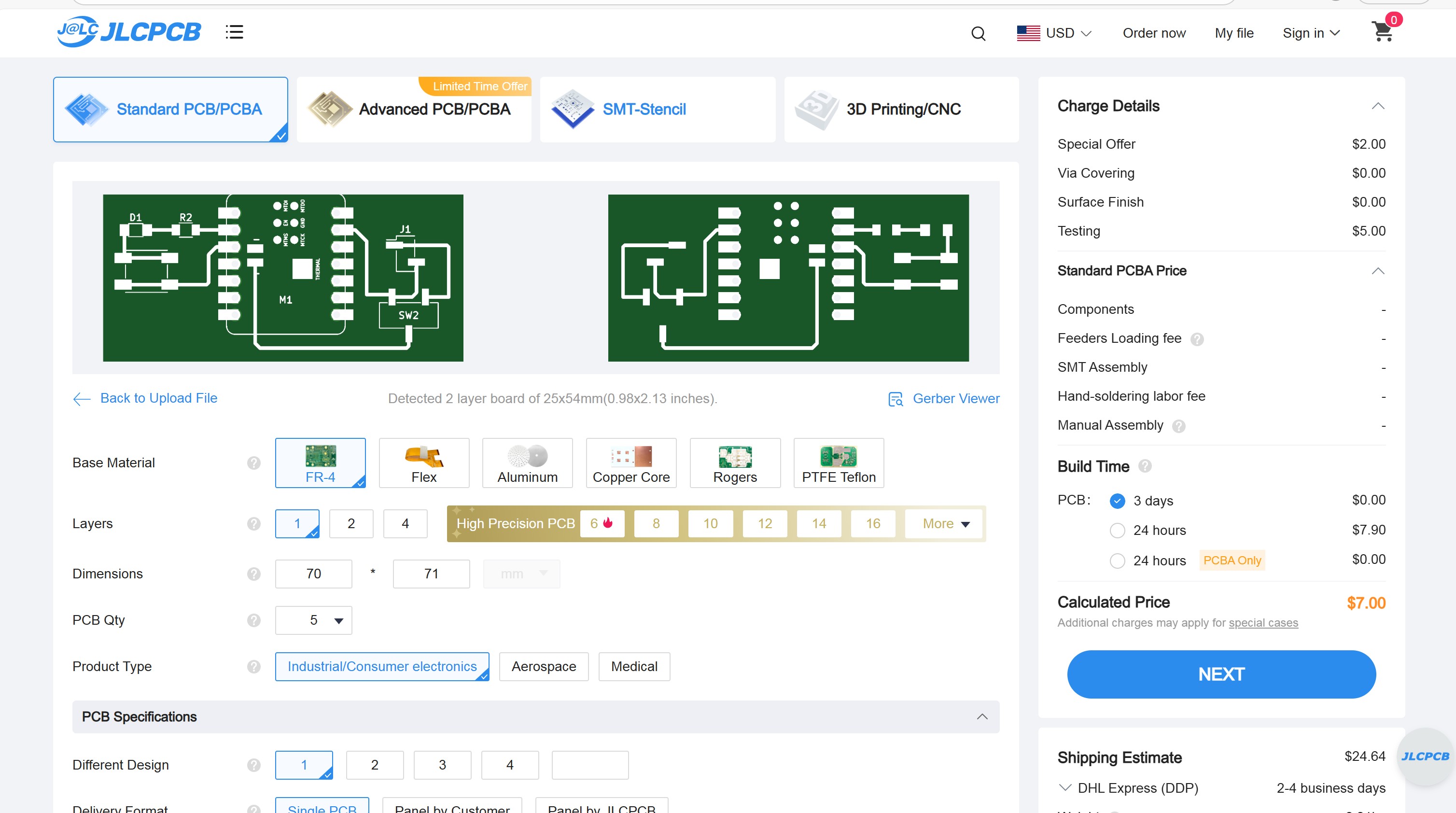Click the search magnifier icon
This screenshot has height=813, width=1456.
click(979, 33)
